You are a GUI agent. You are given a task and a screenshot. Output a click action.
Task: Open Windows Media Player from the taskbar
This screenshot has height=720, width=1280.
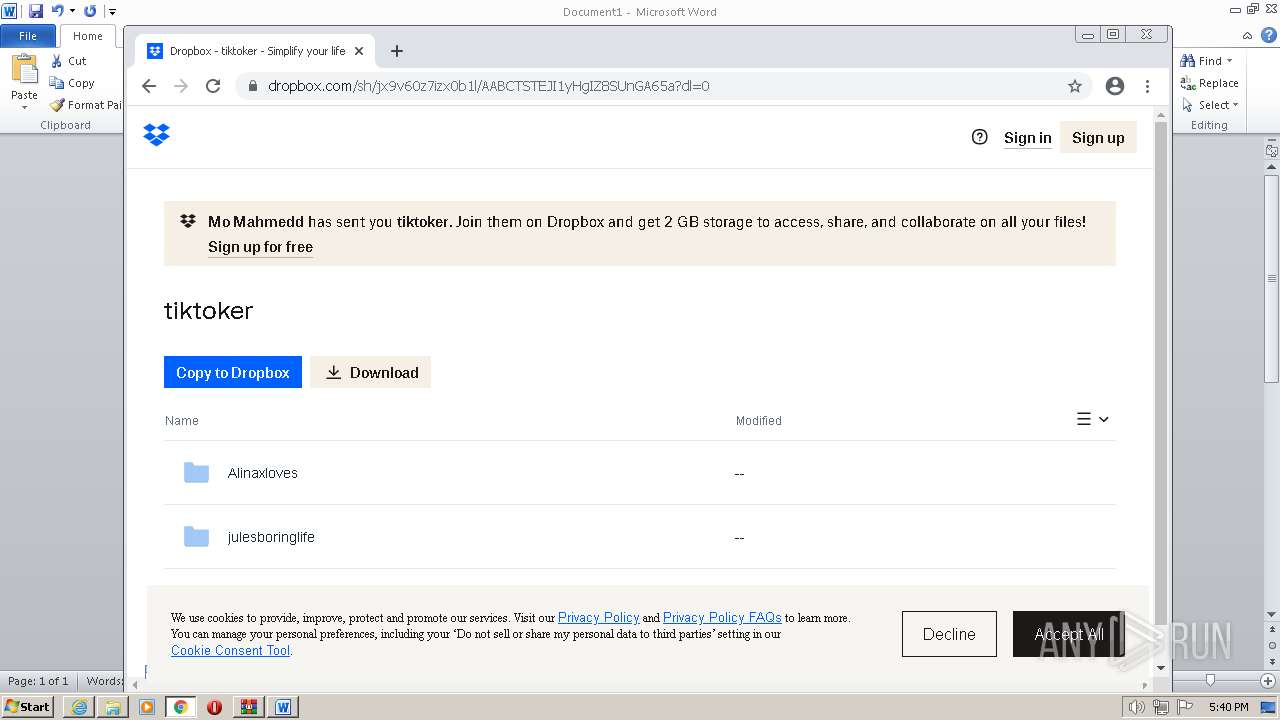[x=147, y=707]
